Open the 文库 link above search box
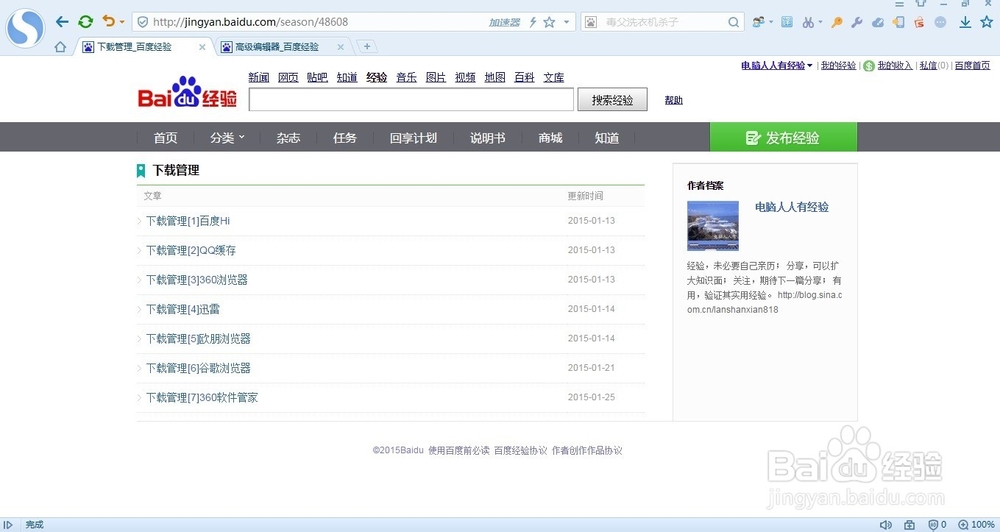The width and height of the screenshot is (1000, 532). (x=554, y=77)
